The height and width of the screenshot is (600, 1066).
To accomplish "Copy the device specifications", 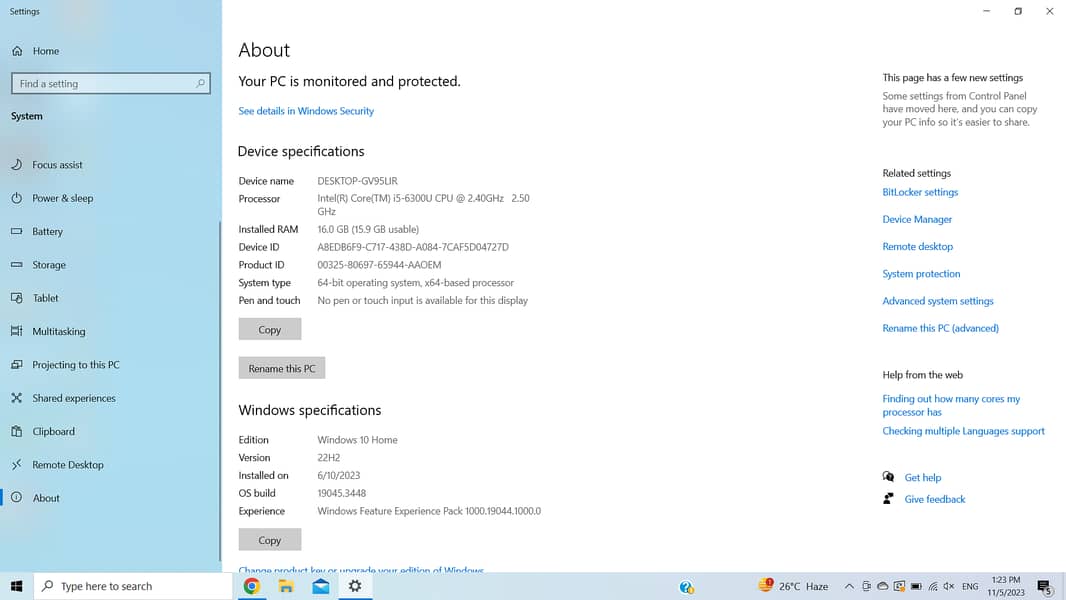I will [x=269, y=329].
